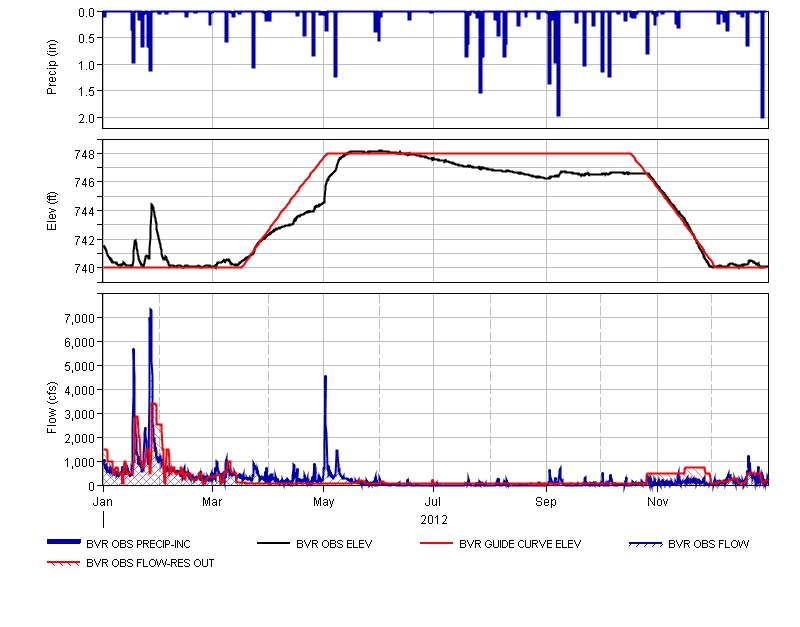800x627 pixels.
Task: Click the BVR OBS FLOW-RES OUT legend label
Action: pos(150,563)
